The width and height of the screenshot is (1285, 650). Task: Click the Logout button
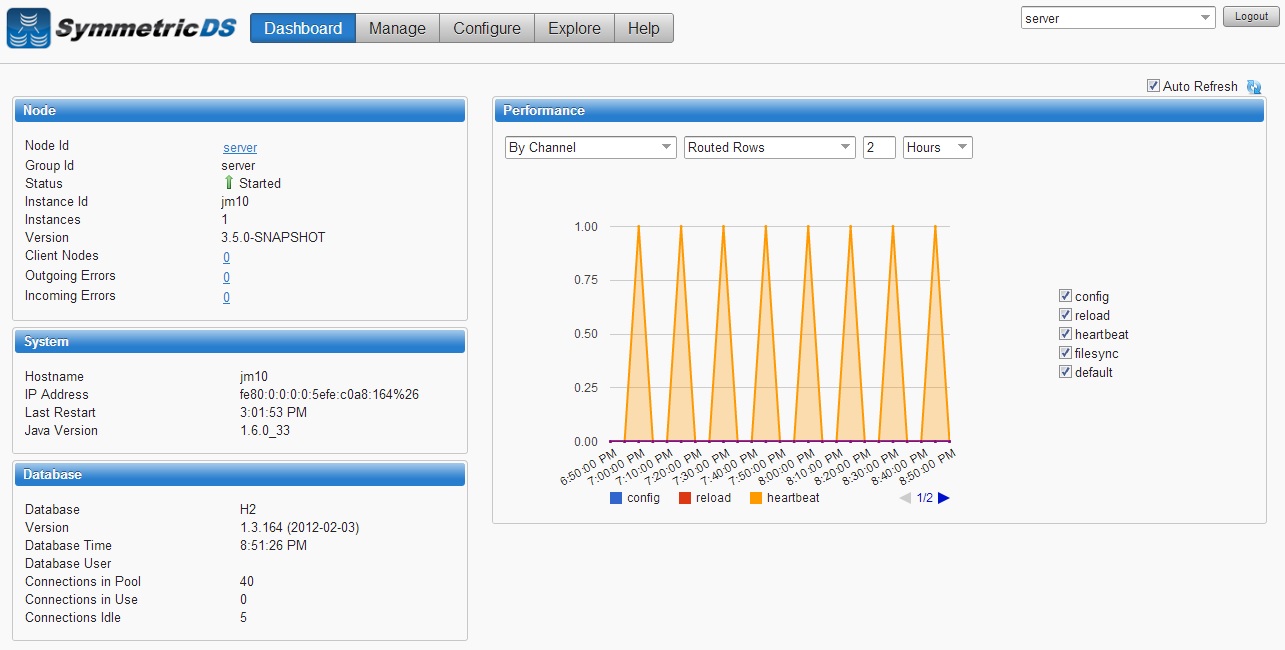1251,17
